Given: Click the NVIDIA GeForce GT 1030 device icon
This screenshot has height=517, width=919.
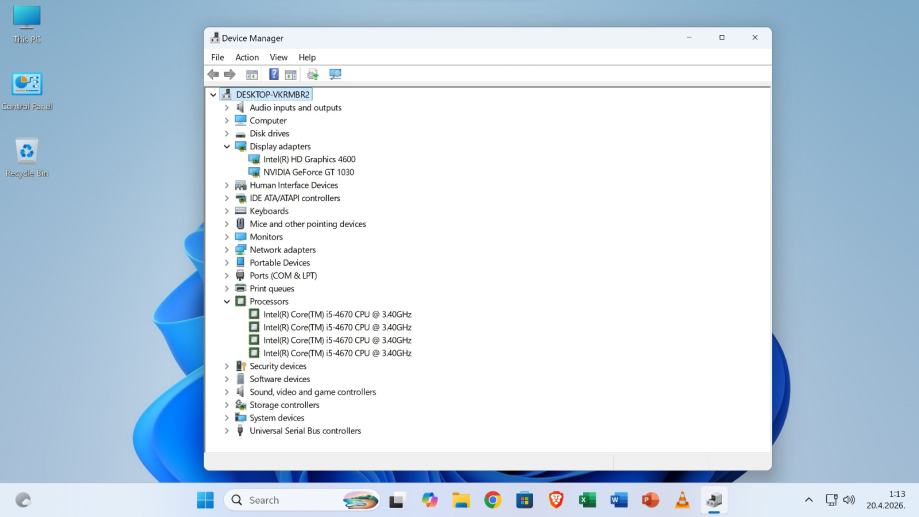Looking at the screenshot, I should click(254, 172).
